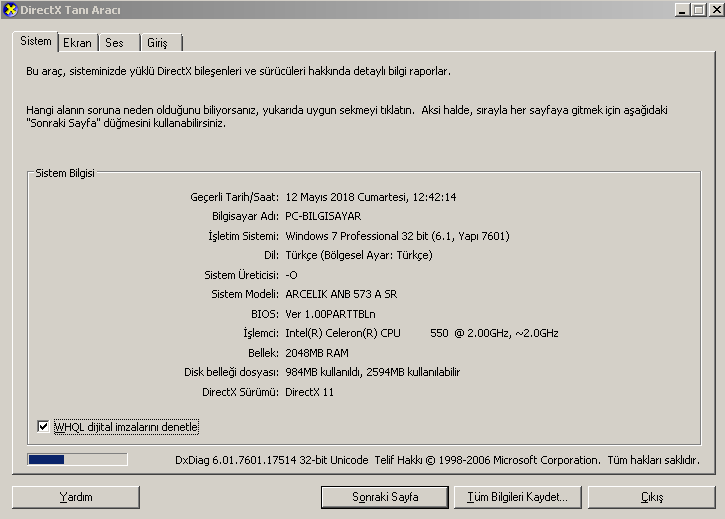Click the DirectX 11 version value
Viewport: 725px width, 519px height.
point(309,392)
